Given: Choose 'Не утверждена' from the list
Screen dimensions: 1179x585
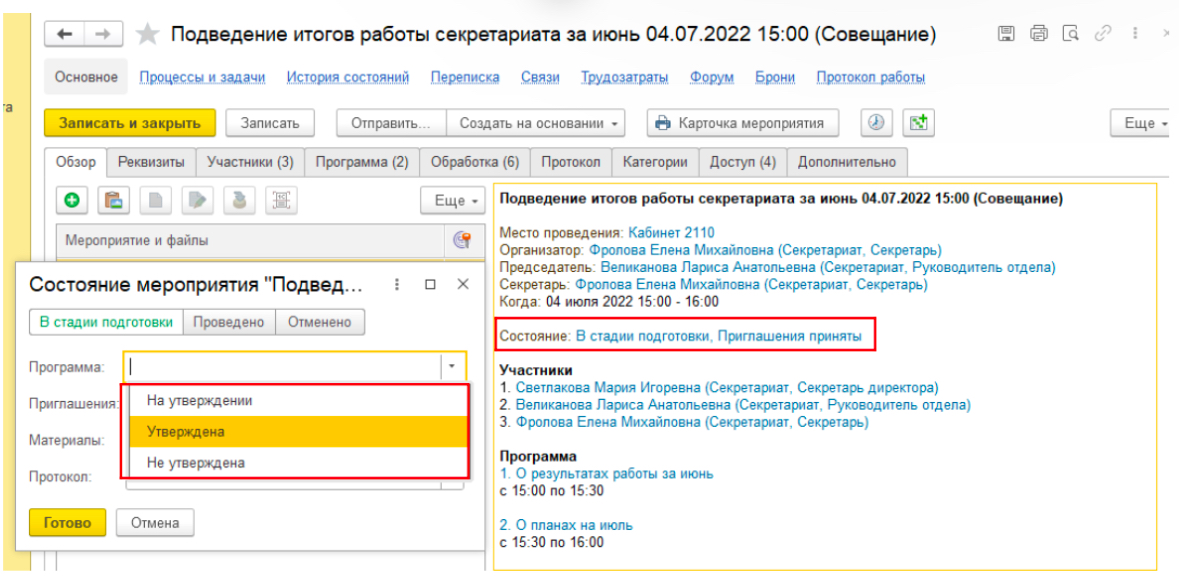Looking at the screenshot, I should [299, 462].
